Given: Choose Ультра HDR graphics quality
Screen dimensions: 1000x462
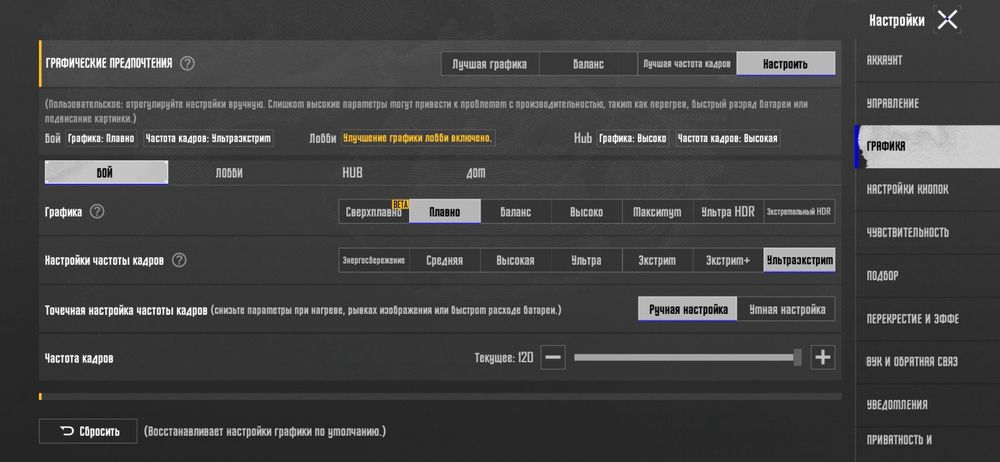Looking at the screenshot, I should pos(728,211).
